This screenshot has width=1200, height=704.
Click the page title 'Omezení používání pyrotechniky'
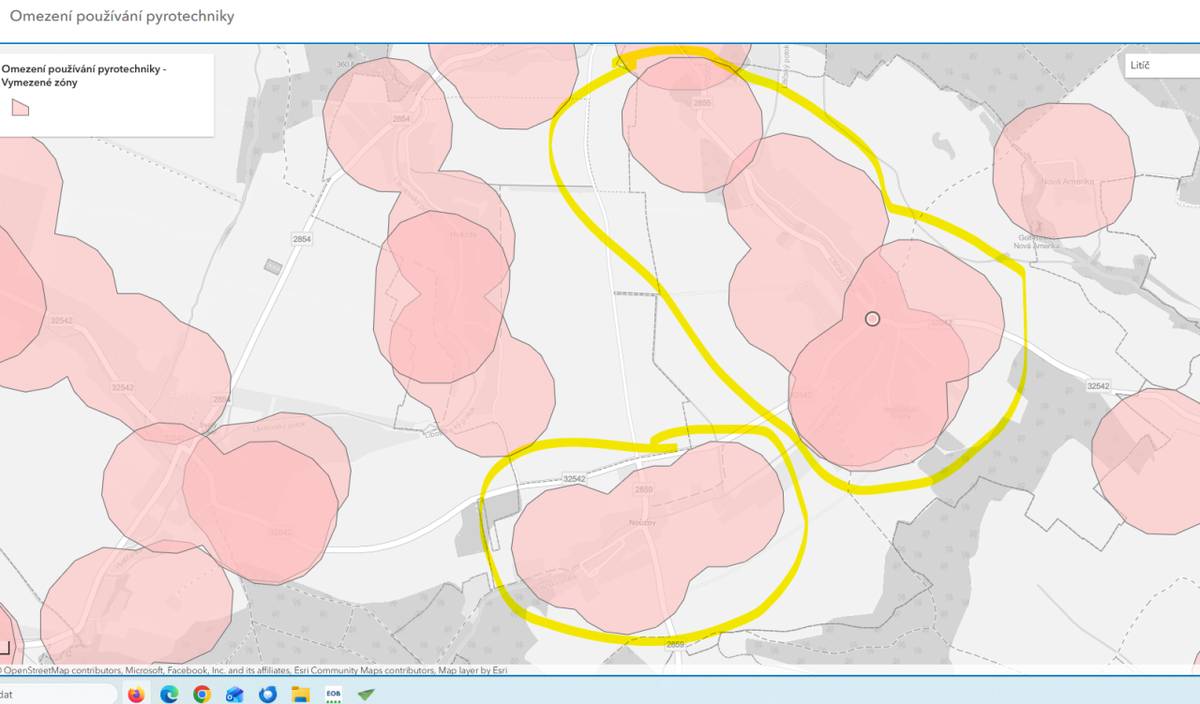tap(122, 17)
